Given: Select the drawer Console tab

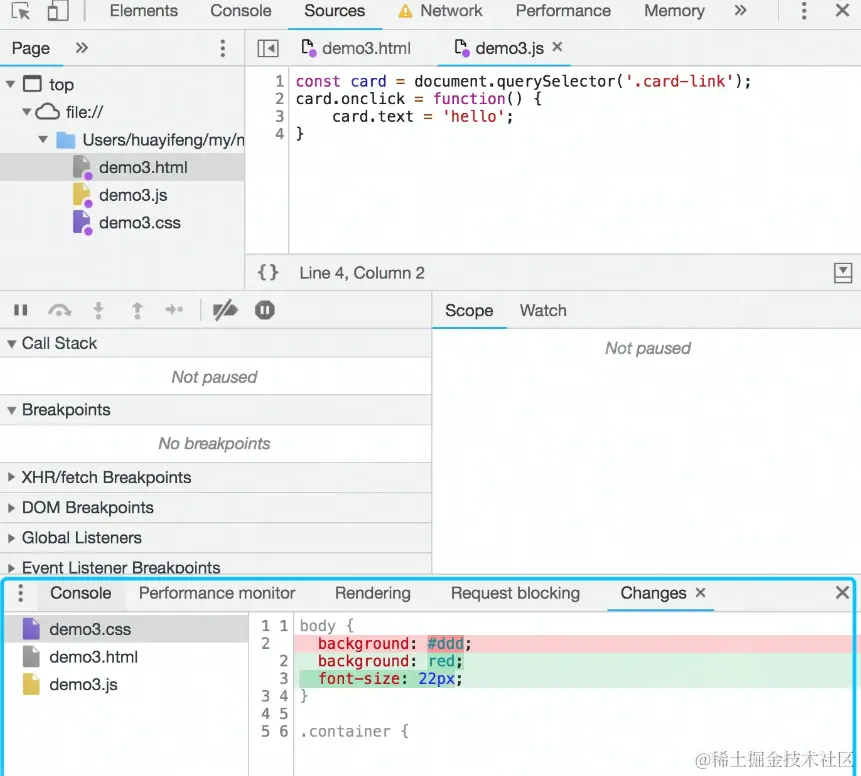Looking at the screenshot, I should 81,594.
